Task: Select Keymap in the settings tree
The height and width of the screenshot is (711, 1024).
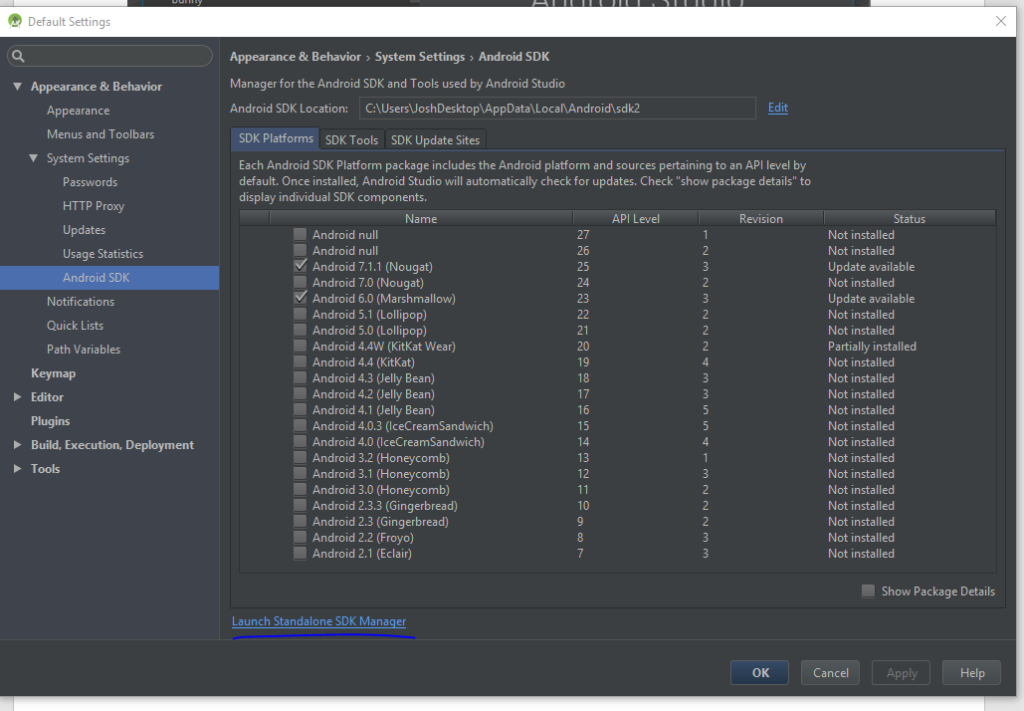Action: (x=53, y=373)
